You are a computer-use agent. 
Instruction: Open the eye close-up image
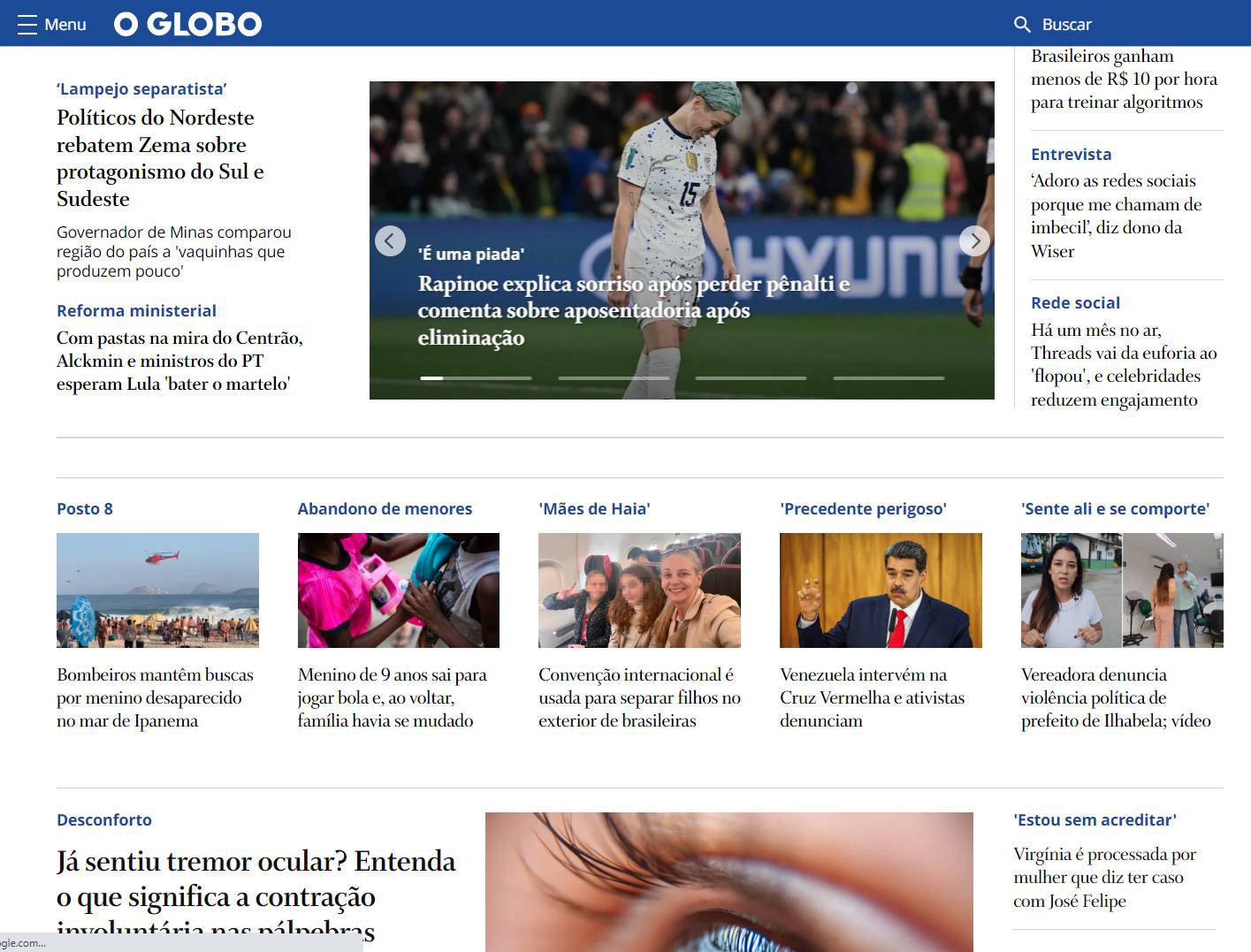[729, 882]
